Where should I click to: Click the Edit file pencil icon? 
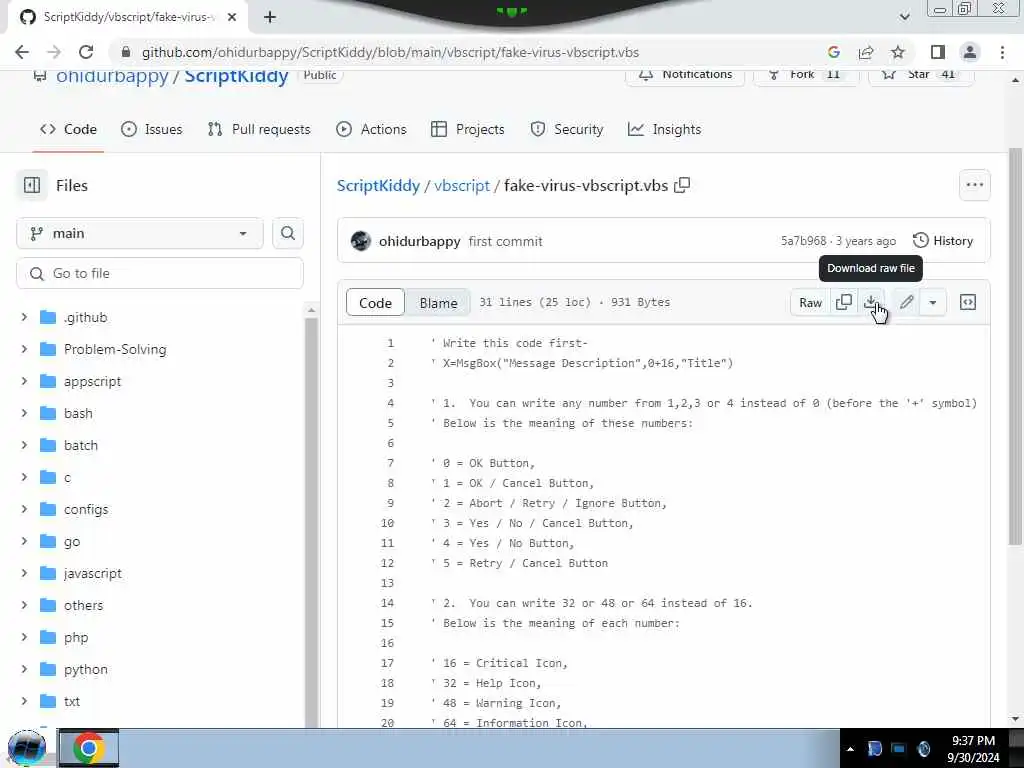click(906, 302)
